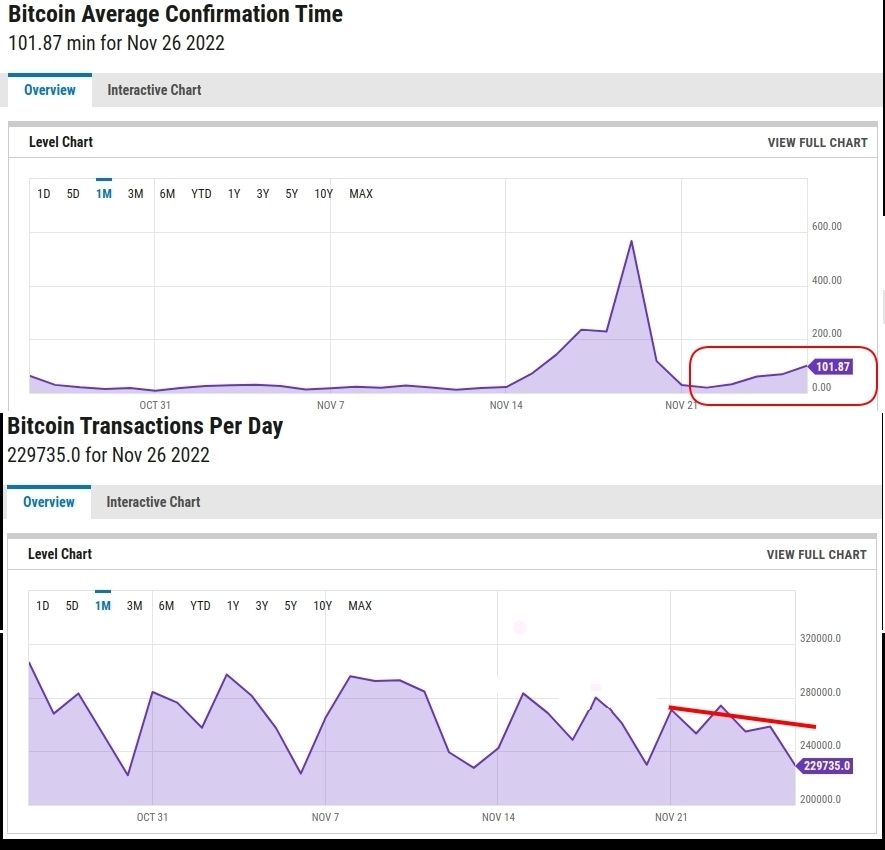This screenshot has width=885, height=850.
Task: Click VIEW FULL CHART for Transactions Per Day
Action: tap(816, 555)
